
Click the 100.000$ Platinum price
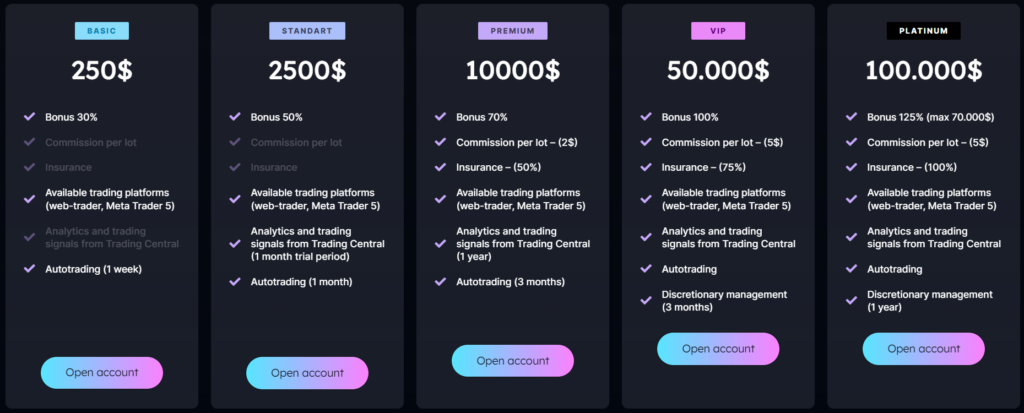pos(923,71)
